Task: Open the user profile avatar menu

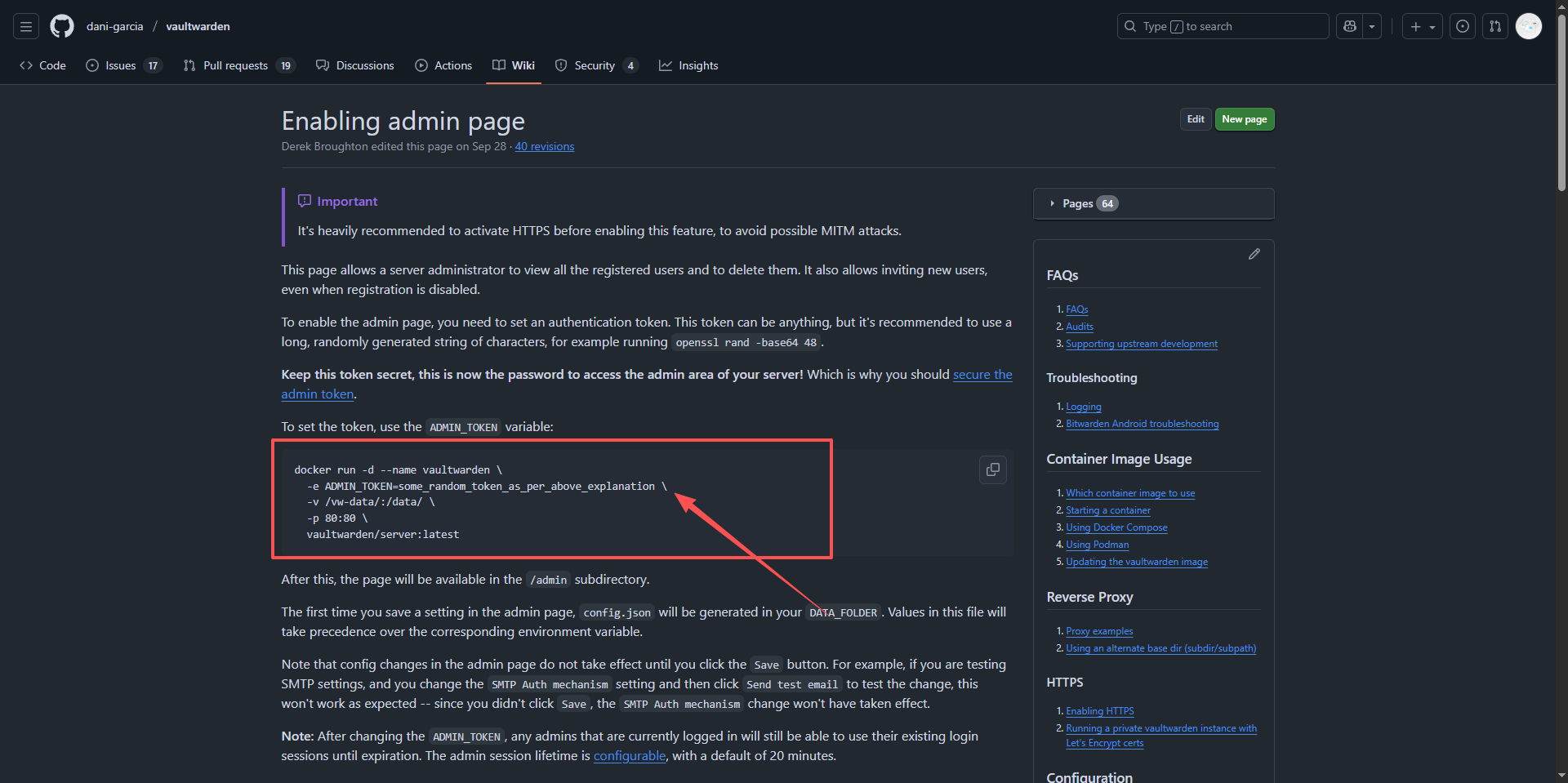Action: pos(1528,26)
